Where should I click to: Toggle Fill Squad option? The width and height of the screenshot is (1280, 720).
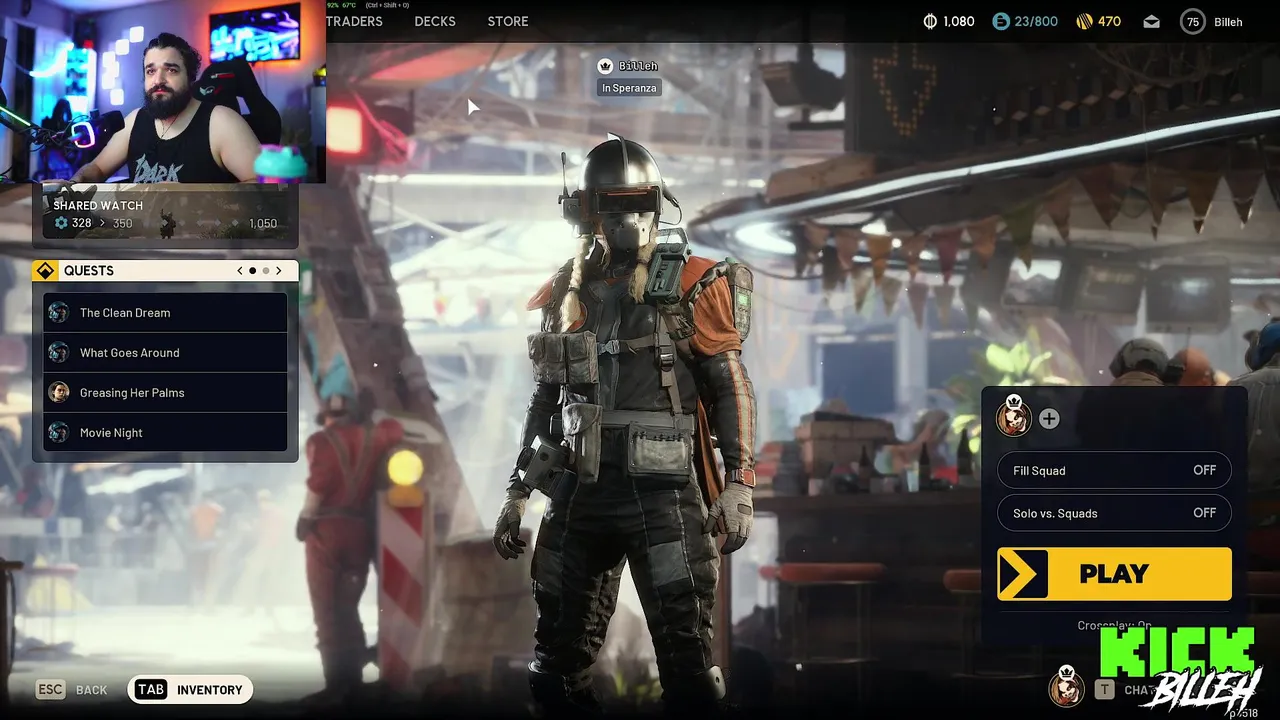(x=1114, y=471)
